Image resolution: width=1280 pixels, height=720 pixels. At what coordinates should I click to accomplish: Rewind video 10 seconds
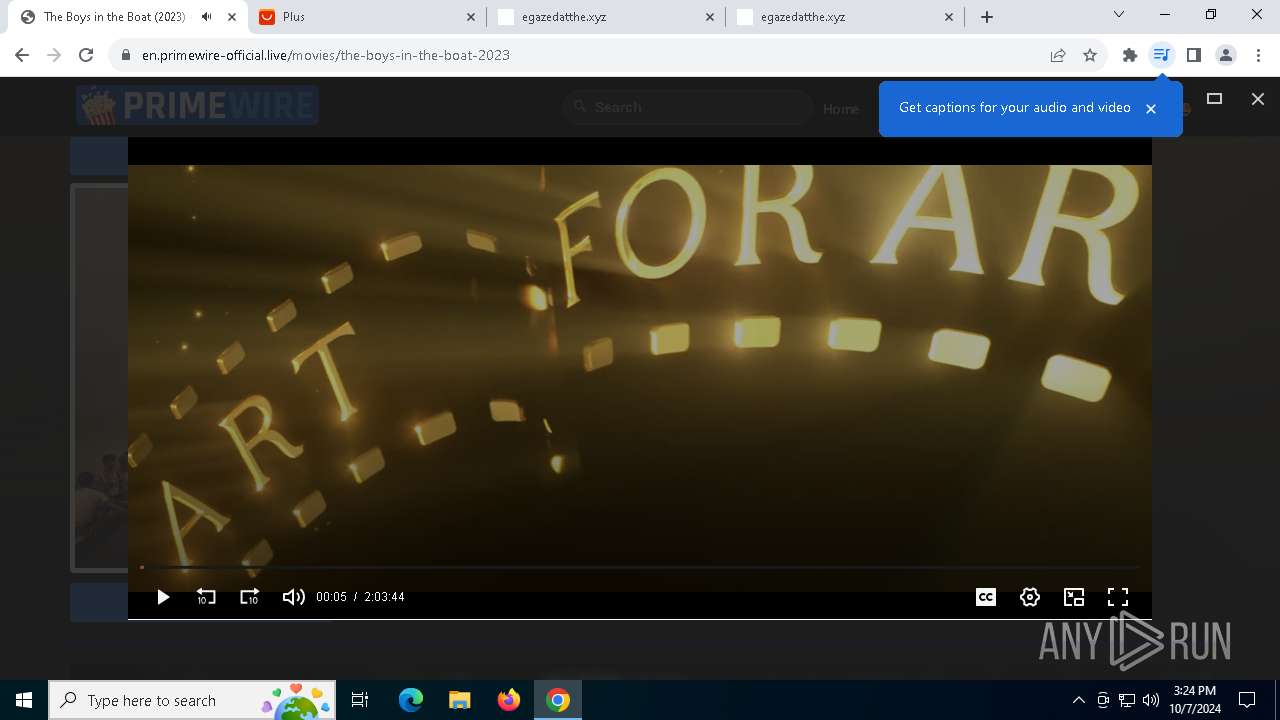coord(206,597)
